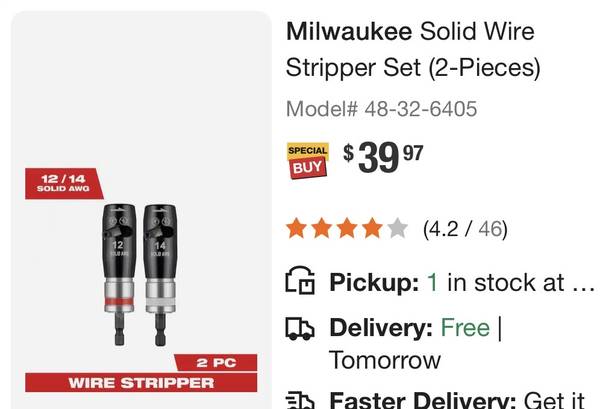The height and width of the screenshot is (409, 600).
Task: Click the 12/14 Solid AWG red badge
Action: coord(64,183)
